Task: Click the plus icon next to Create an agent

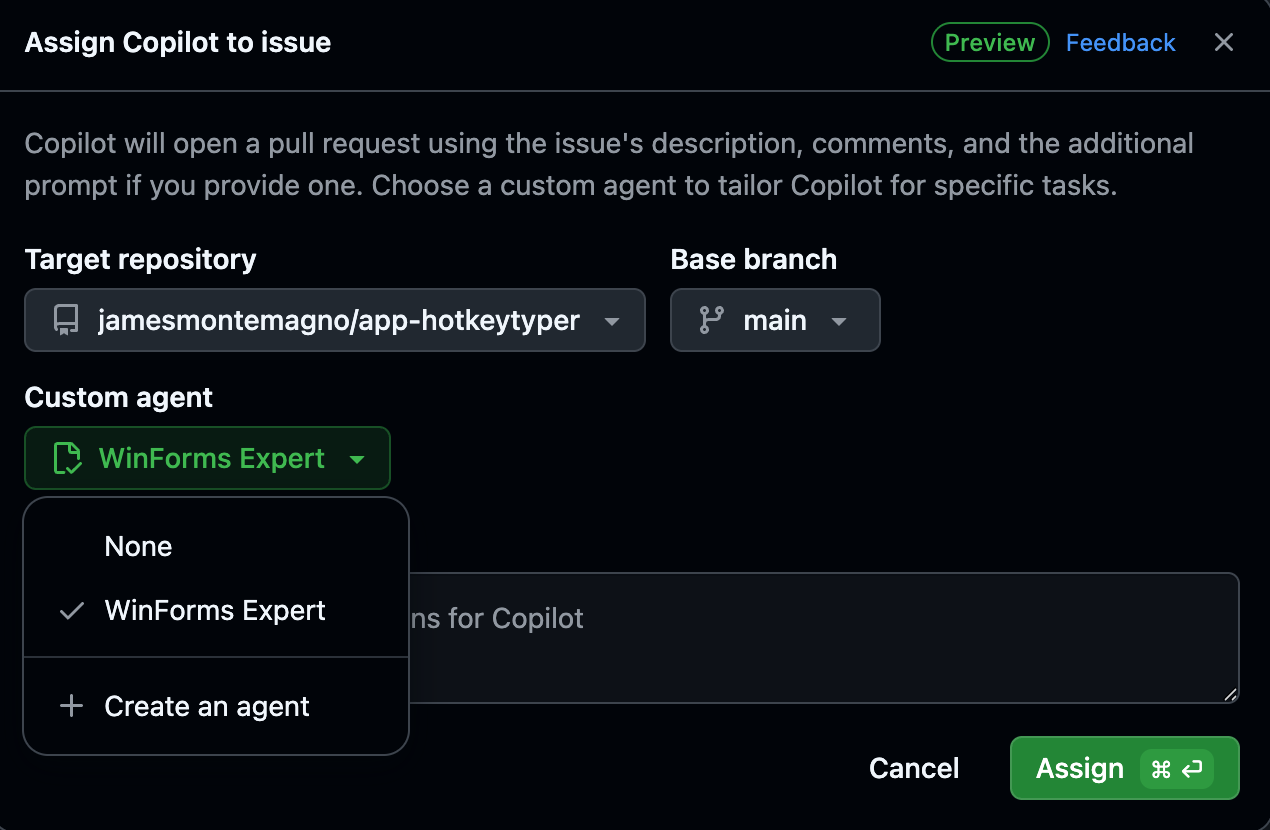Action: point(71,706)
